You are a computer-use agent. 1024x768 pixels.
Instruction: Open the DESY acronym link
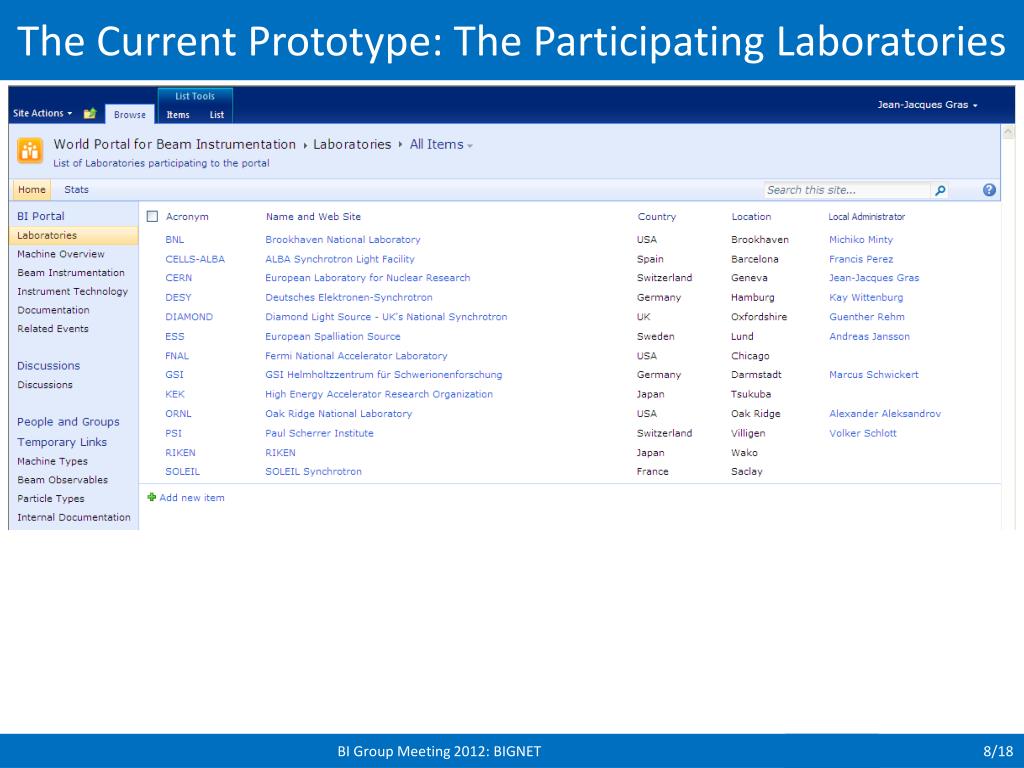178,297
